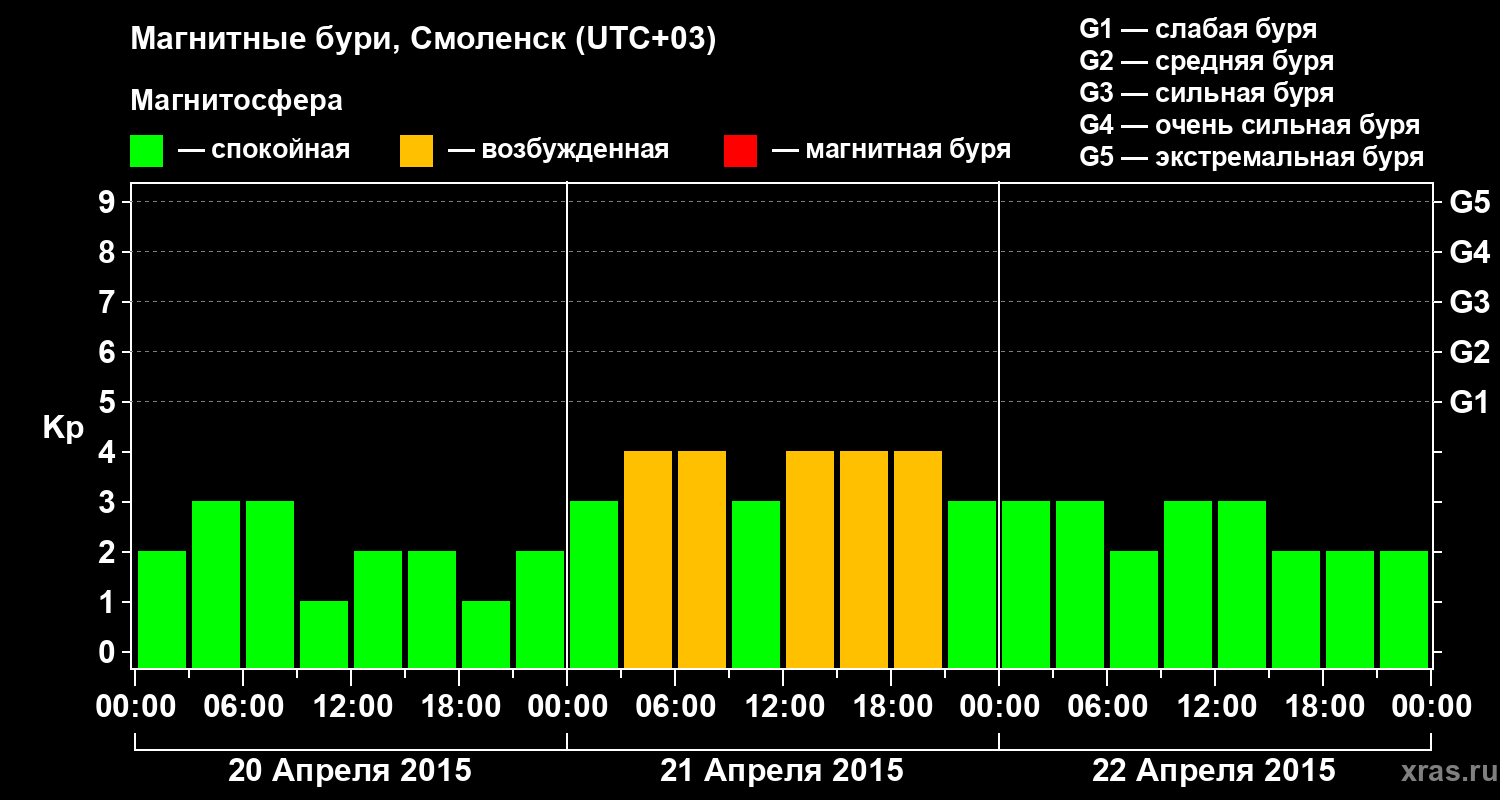This screenshot has height=800, width=1500.
Task: Click the '12:00' tick above '20 Апреля 2015'
Action: click(x=351, y=707)
